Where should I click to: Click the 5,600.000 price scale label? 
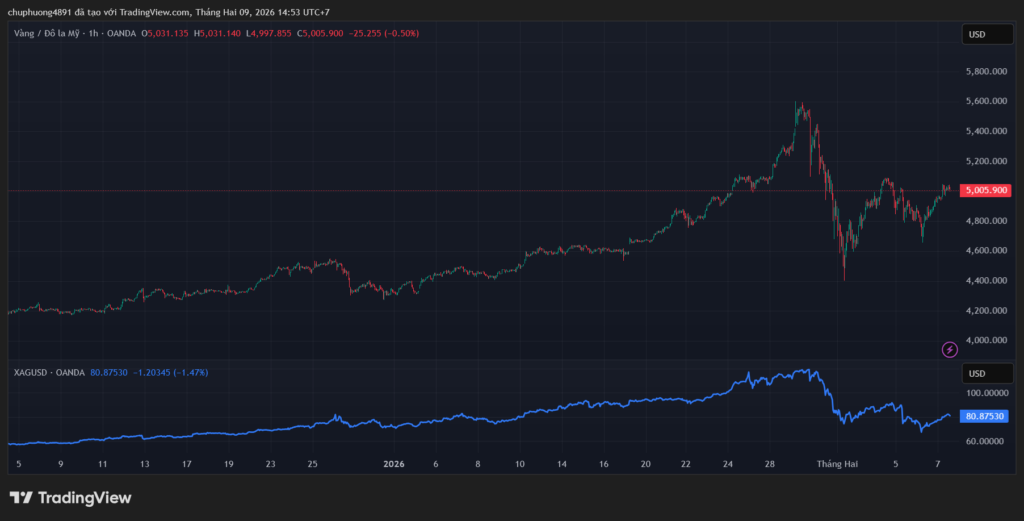click(x=986, y=101)
